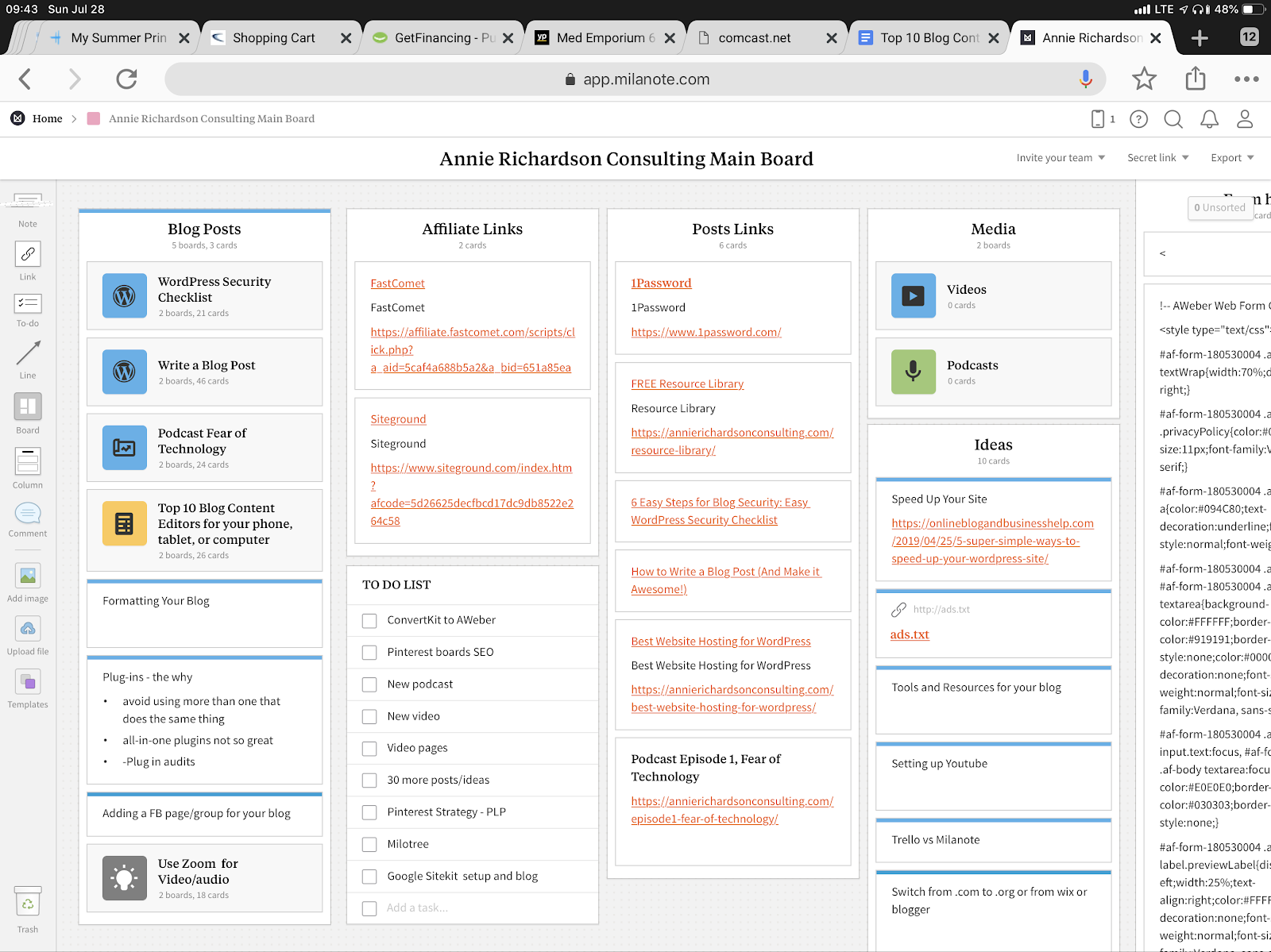The height and width of the screenshot is (952, 1271).
Task: Open Best Website Hosting for WordPress title link
Action: [x=720, y=642]
